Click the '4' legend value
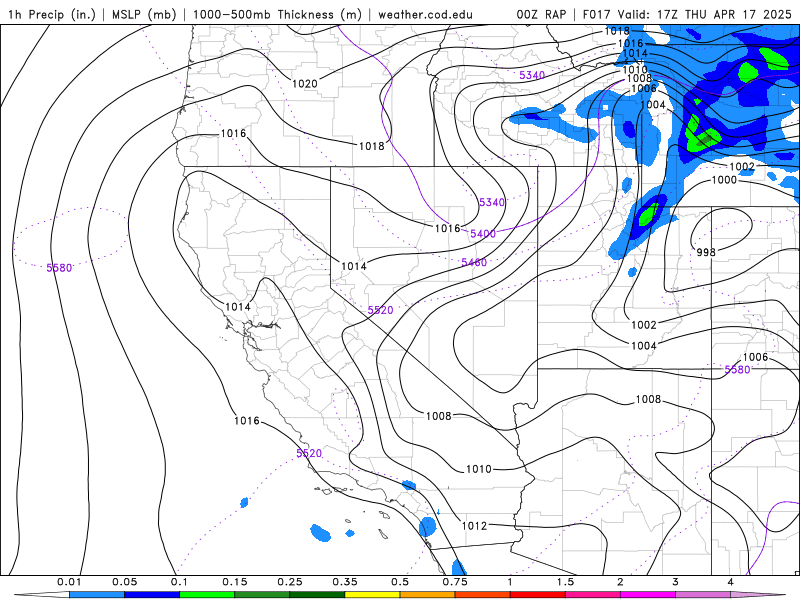 (731, 582)
